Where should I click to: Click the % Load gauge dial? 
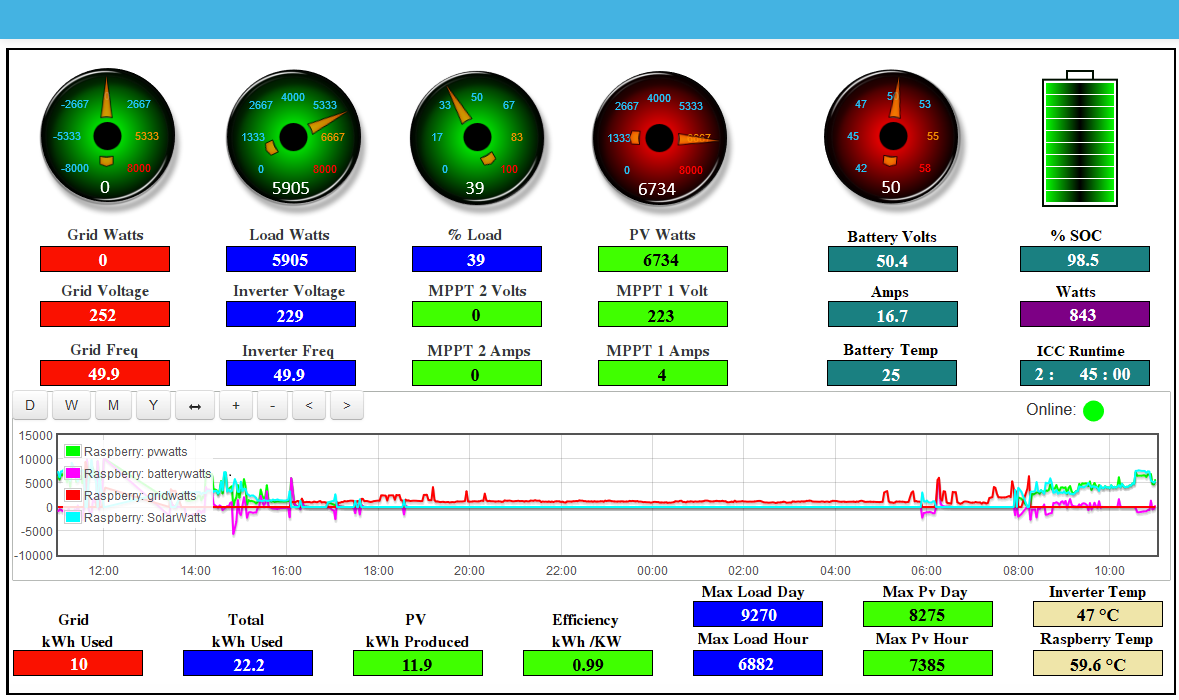coord(477,136)
